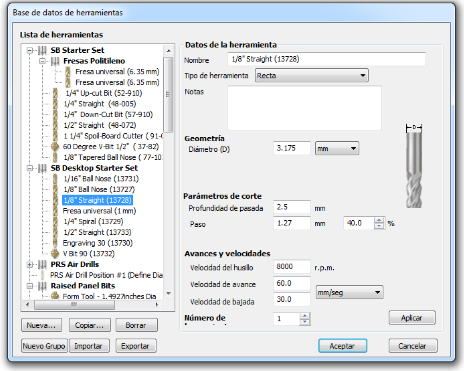This screenshot has width=464, height=371.
Task: Click the Paso mm value field
Action: point(292,223)
